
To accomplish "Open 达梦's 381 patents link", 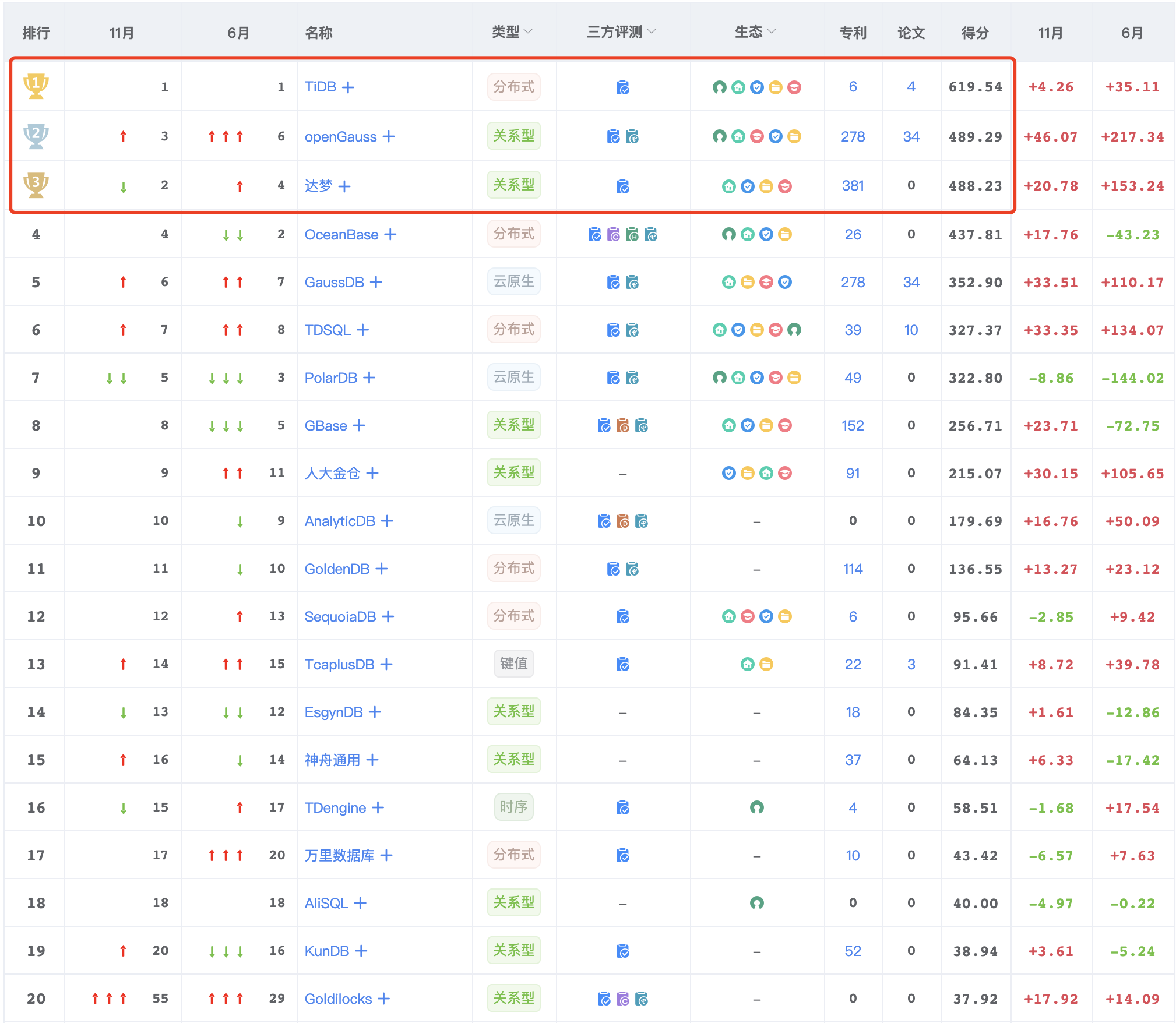I will coord(853,186).
